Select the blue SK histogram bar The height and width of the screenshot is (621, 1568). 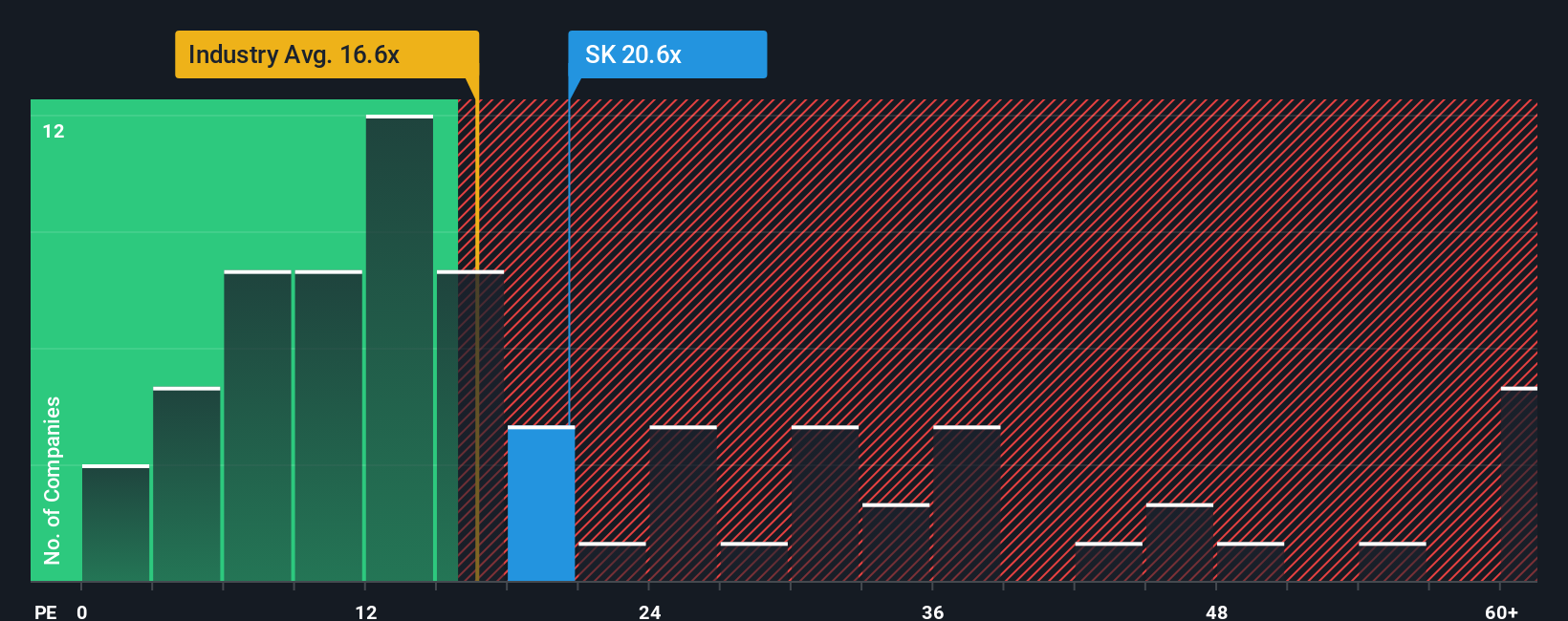click(x=541, y=503)
